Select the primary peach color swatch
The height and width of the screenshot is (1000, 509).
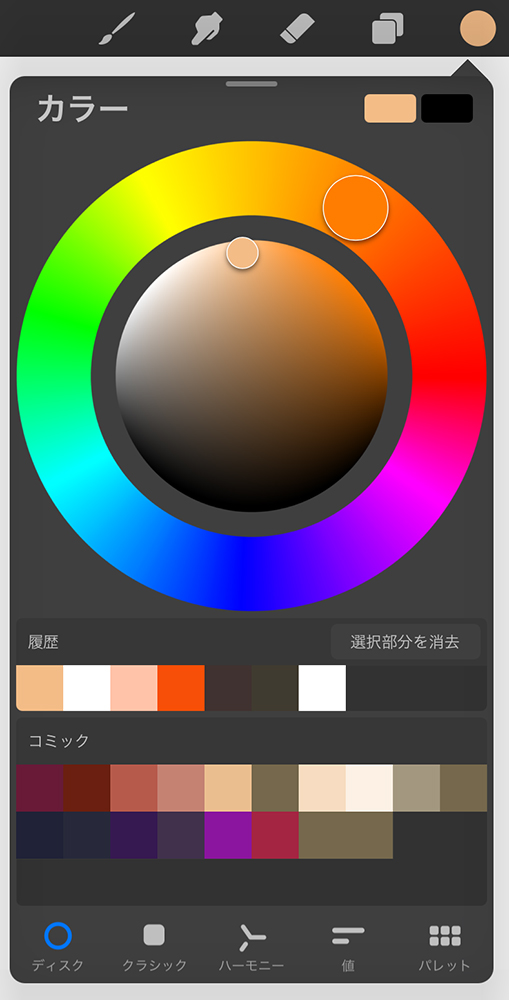390,108
